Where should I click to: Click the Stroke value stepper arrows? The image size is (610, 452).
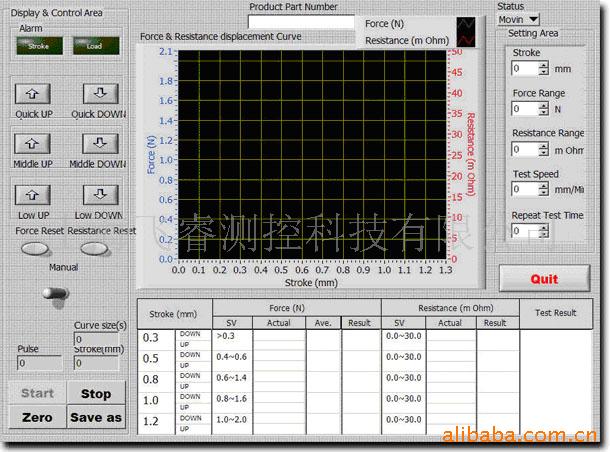pyautogui.click(x=544, y=69)
